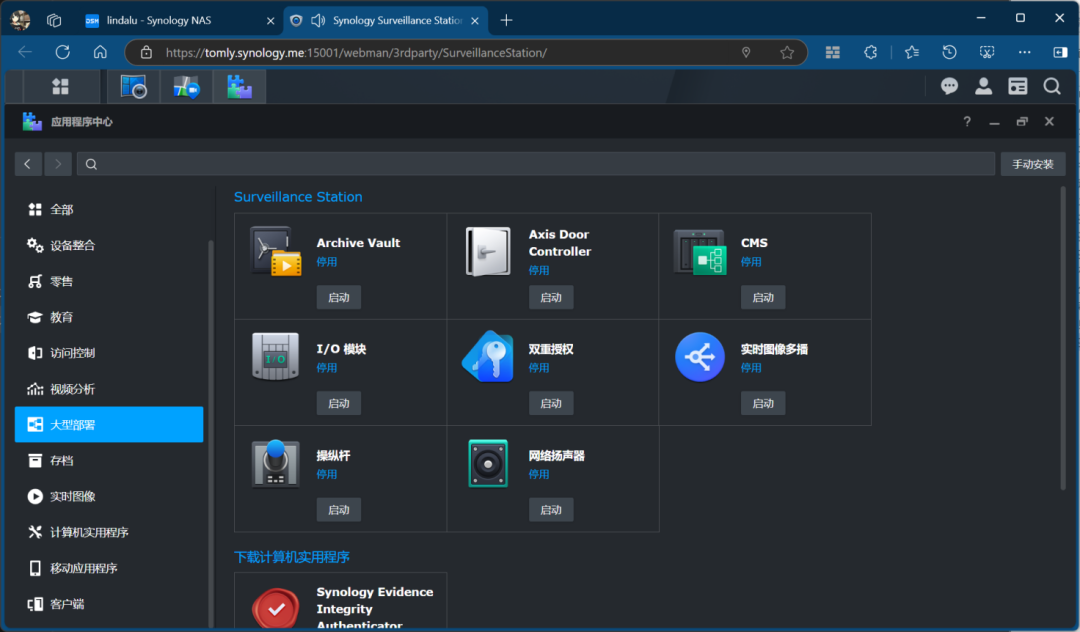The height and width of the screenshot is (632, 1080).
Task: Click the I/O 模块 app icon
Action: coord(276,357)
